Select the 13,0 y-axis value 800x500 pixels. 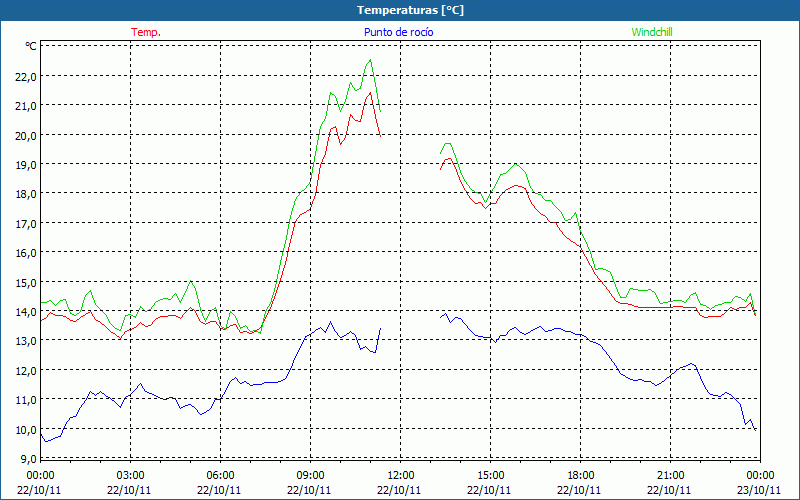click(x=28, y=341)
